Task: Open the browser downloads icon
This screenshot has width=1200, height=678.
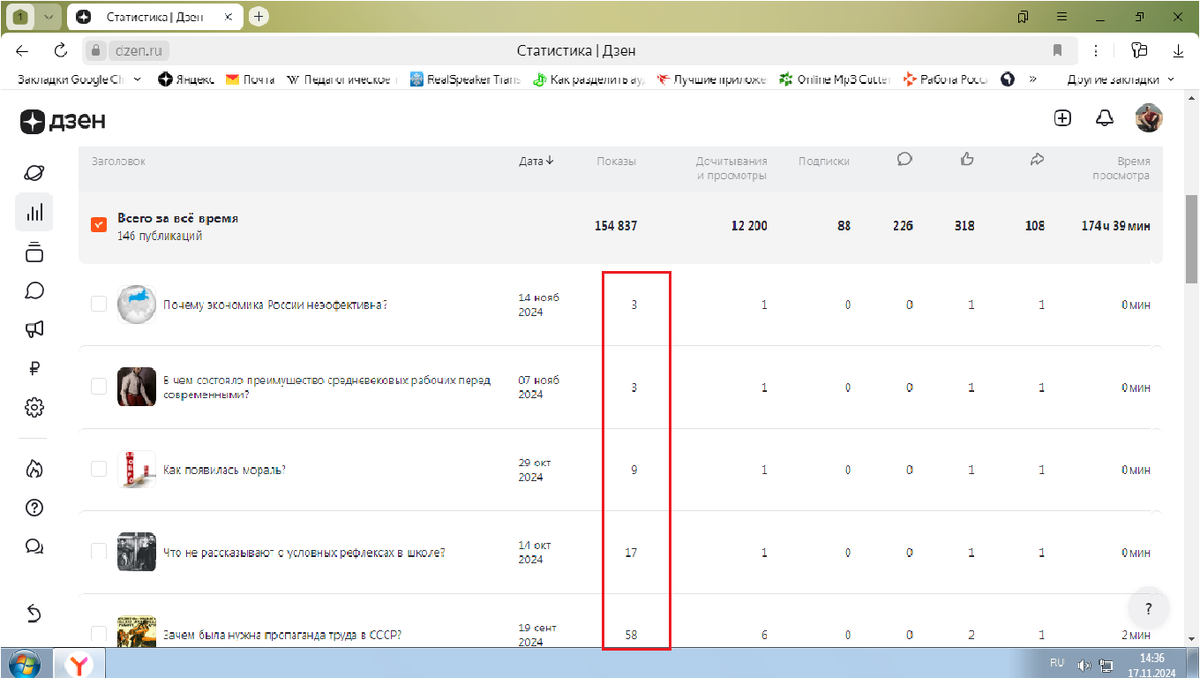Action: tap(1178, 50)
